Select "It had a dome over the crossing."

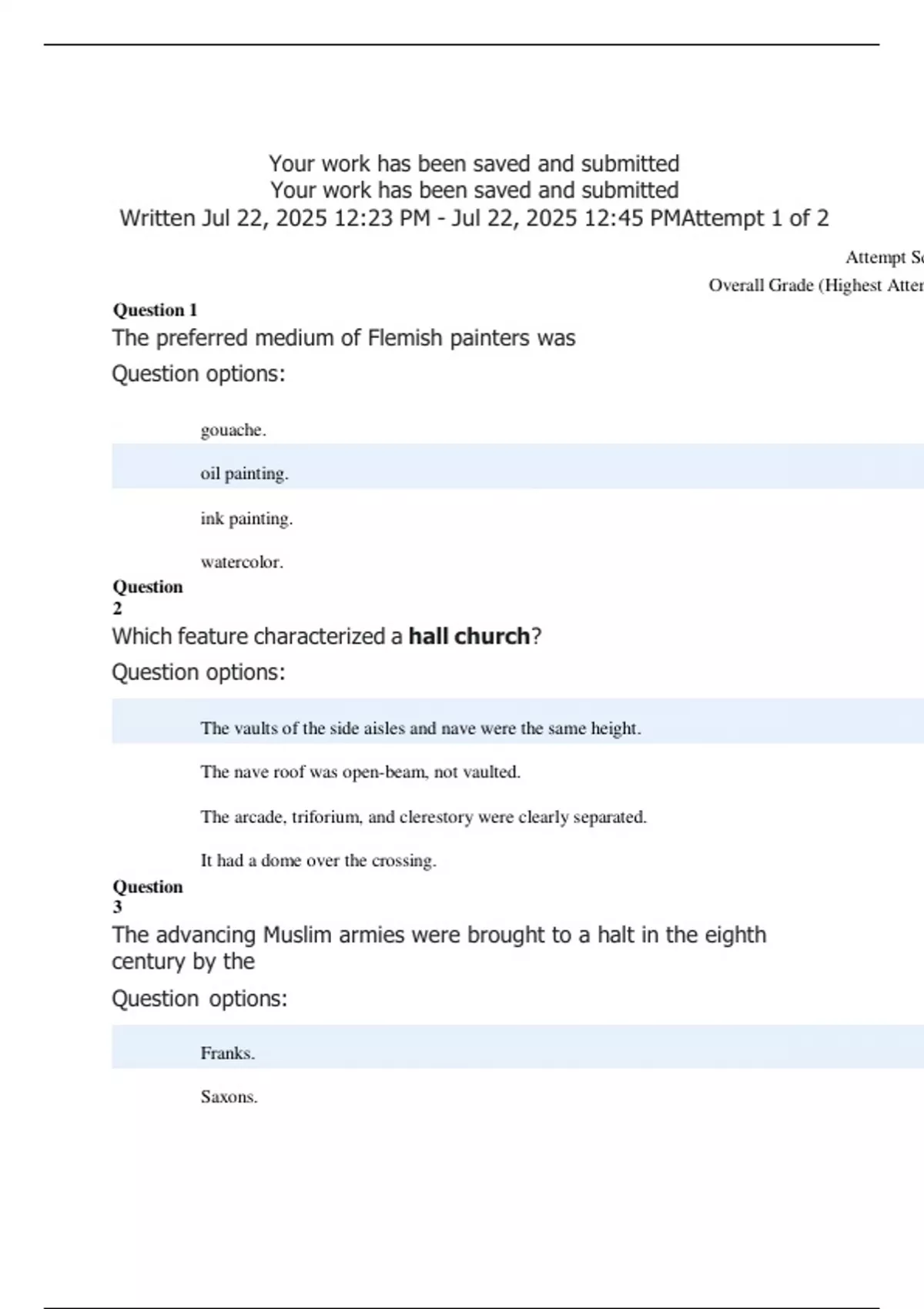[318, 861]
